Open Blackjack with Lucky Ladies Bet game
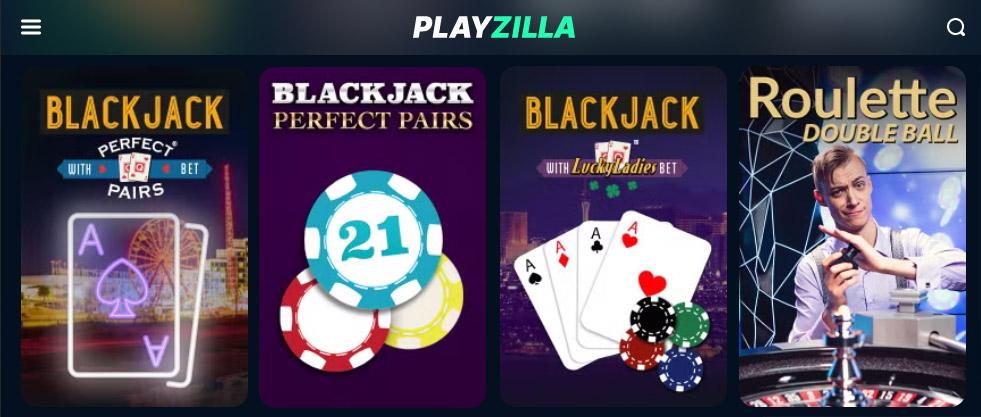The height and width of the screenshot is (417, 981). 613,237
